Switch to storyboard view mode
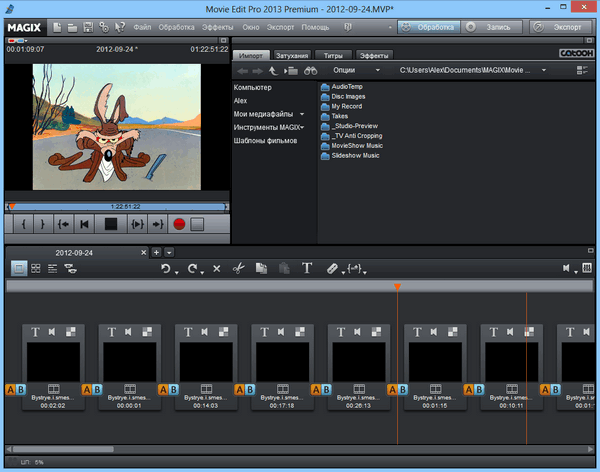The image size is (600, 472). pos(20,268)
